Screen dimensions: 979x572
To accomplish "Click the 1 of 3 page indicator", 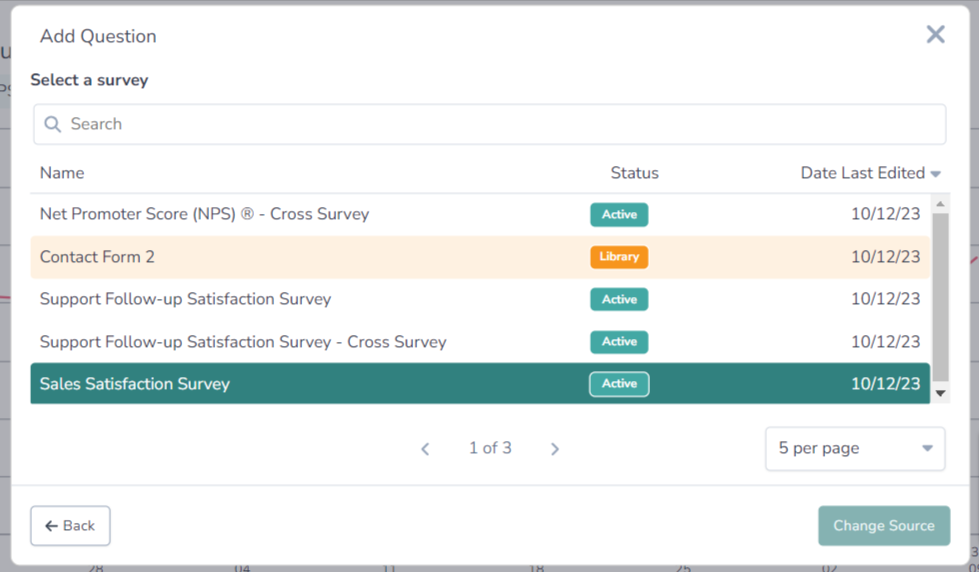I will [490, 448].
